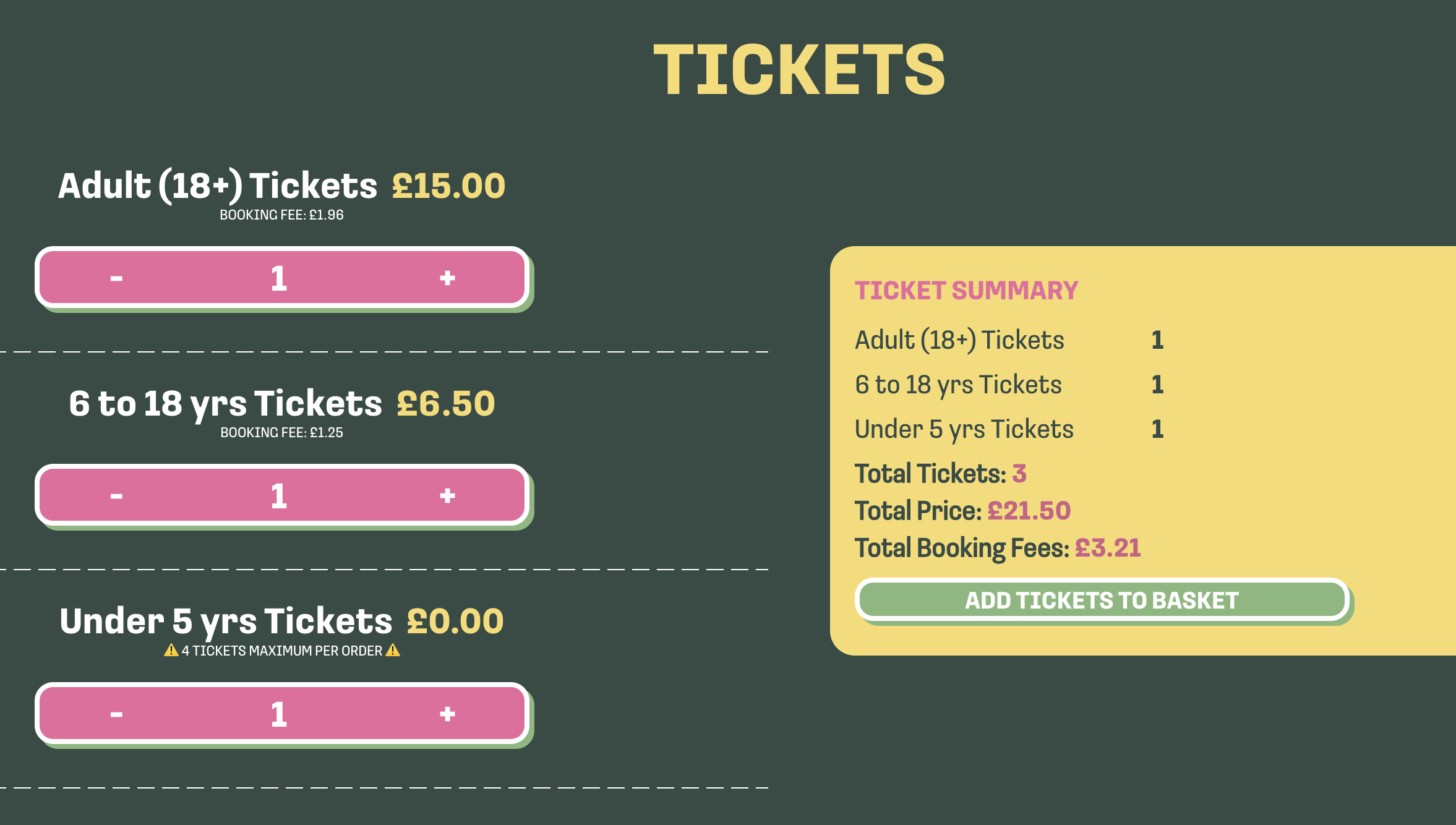
Task: Click minus for 6 to 18 yrs tickets
Action: (x=116, y=496)
